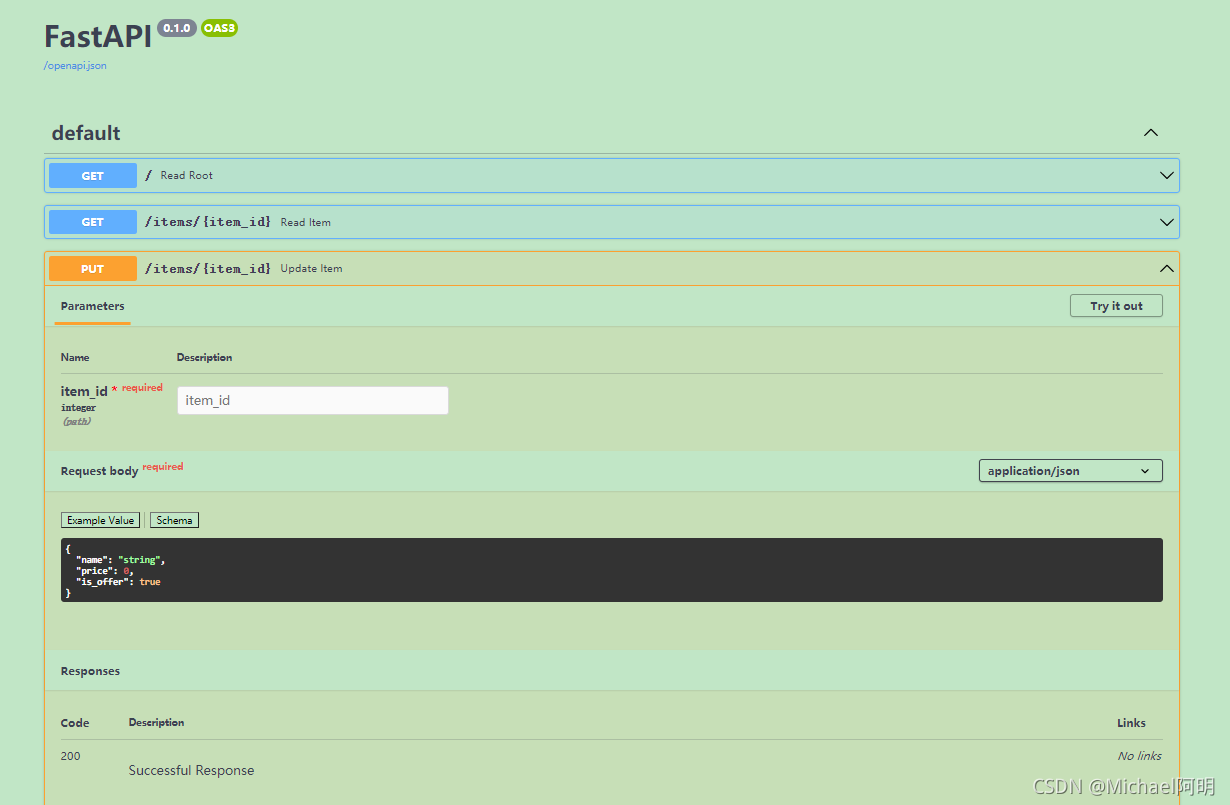Expand the GET / Read Root chevron

[1166, 175]
